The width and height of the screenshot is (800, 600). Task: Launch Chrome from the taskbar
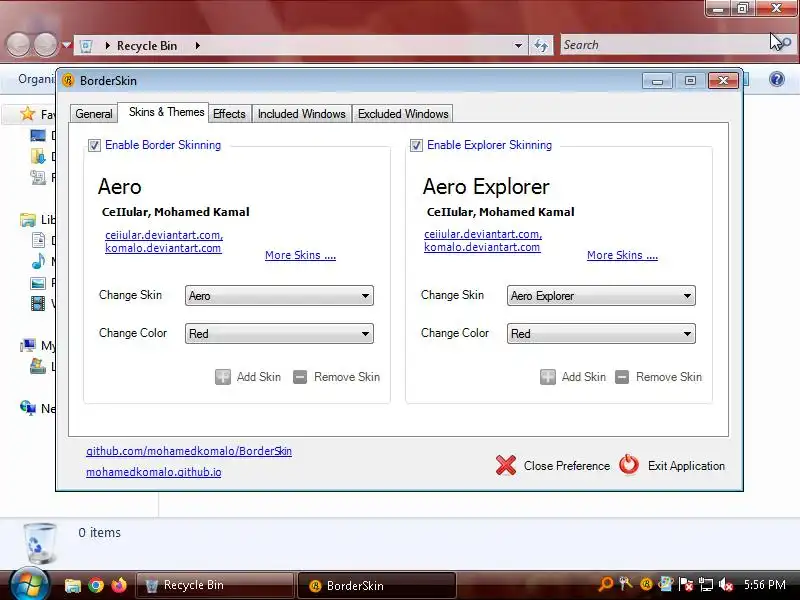(96, 586)
